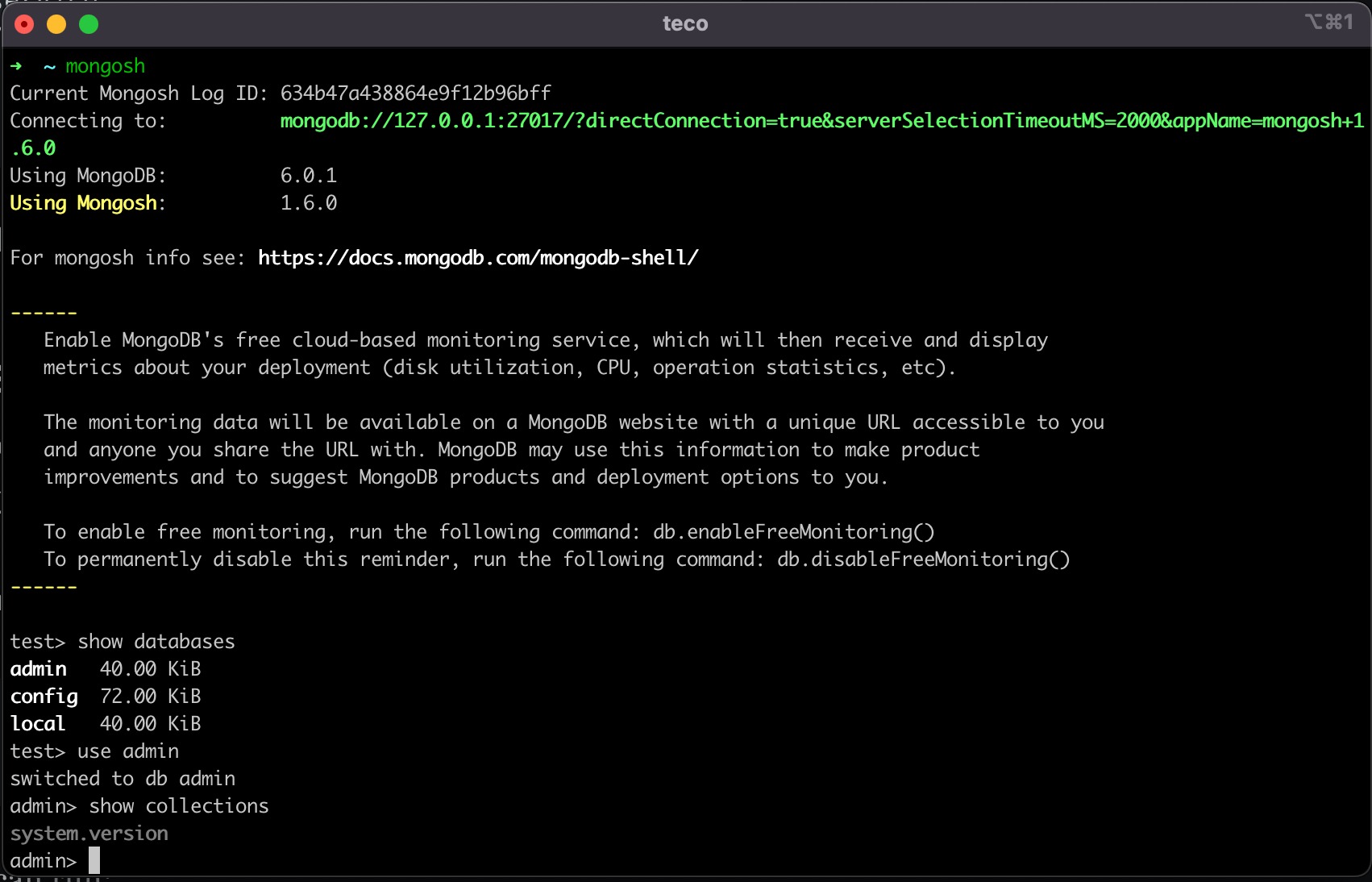1372x882 pixels.
Task: Click the green arrow prompt symbol
Action: tap(16, 66)
